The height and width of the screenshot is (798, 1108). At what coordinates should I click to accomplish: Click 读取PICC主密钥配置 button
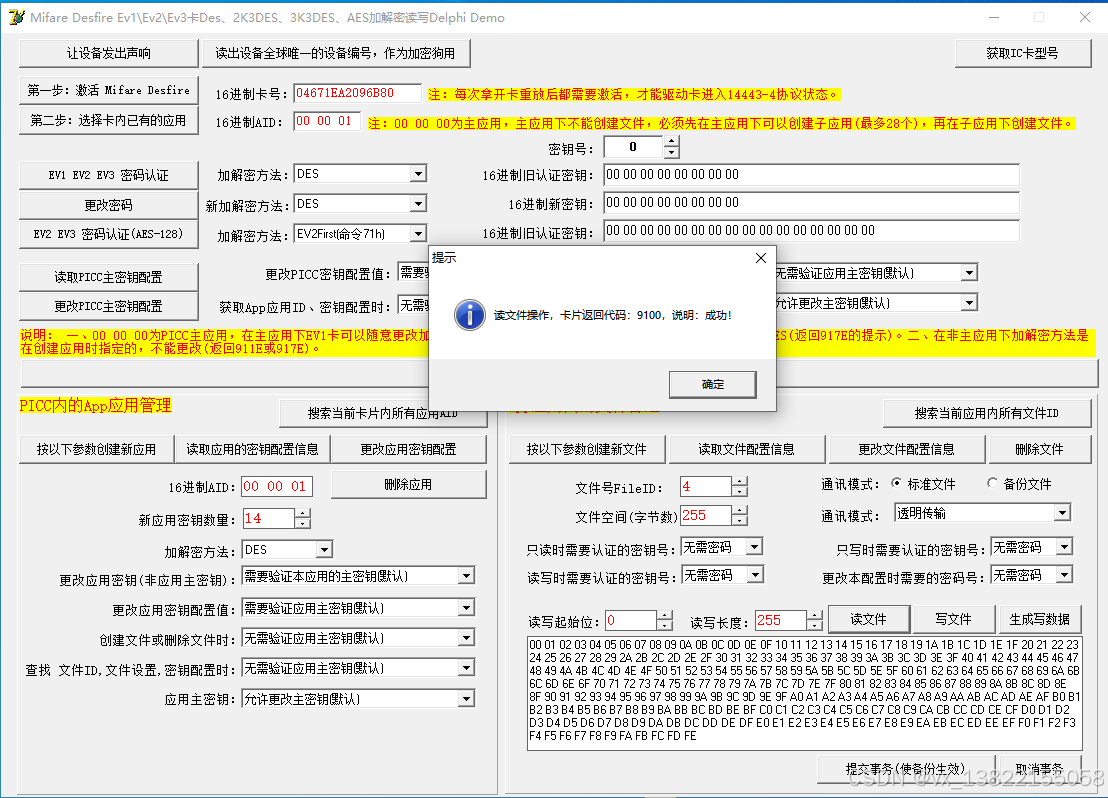click(x=109, y=277)
